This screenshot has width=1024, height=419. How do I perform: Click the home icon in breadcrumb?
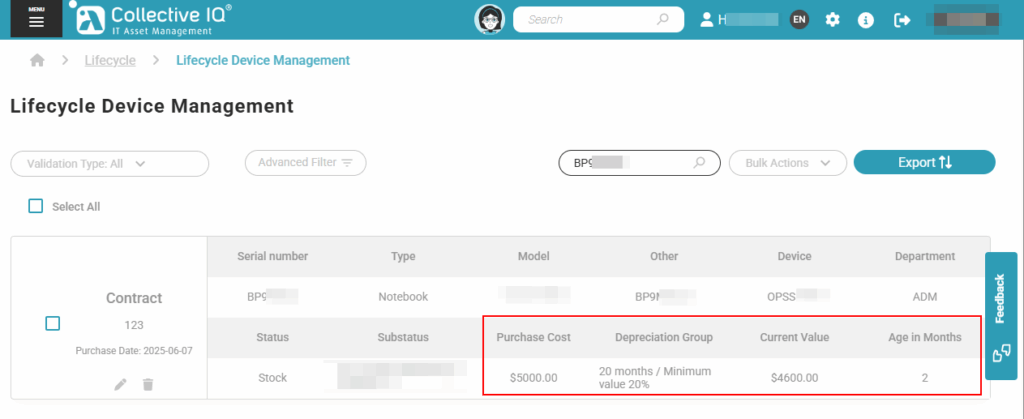[37, 60]
